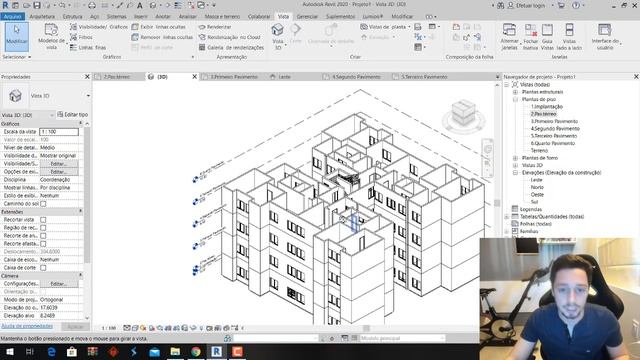640x360 pixels.
Task: Create a Vista 3D
Action: pyautogui.click(x=278, y=37)
